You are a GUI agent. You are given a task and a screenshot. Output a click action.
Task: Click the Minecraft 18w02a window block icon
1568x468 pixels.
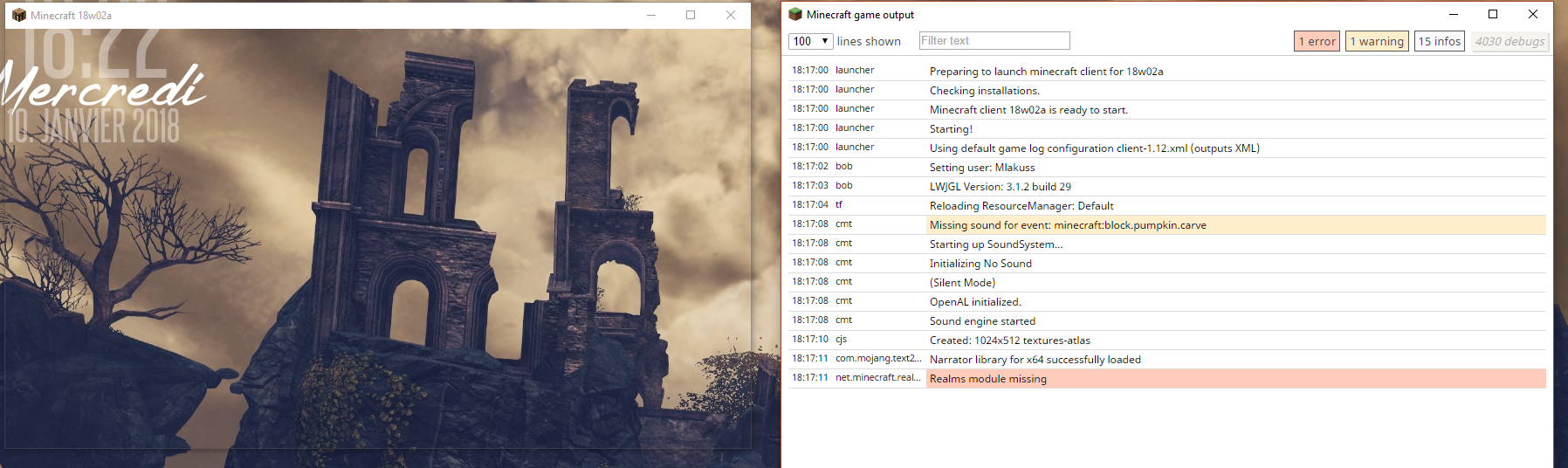[18, 15]
